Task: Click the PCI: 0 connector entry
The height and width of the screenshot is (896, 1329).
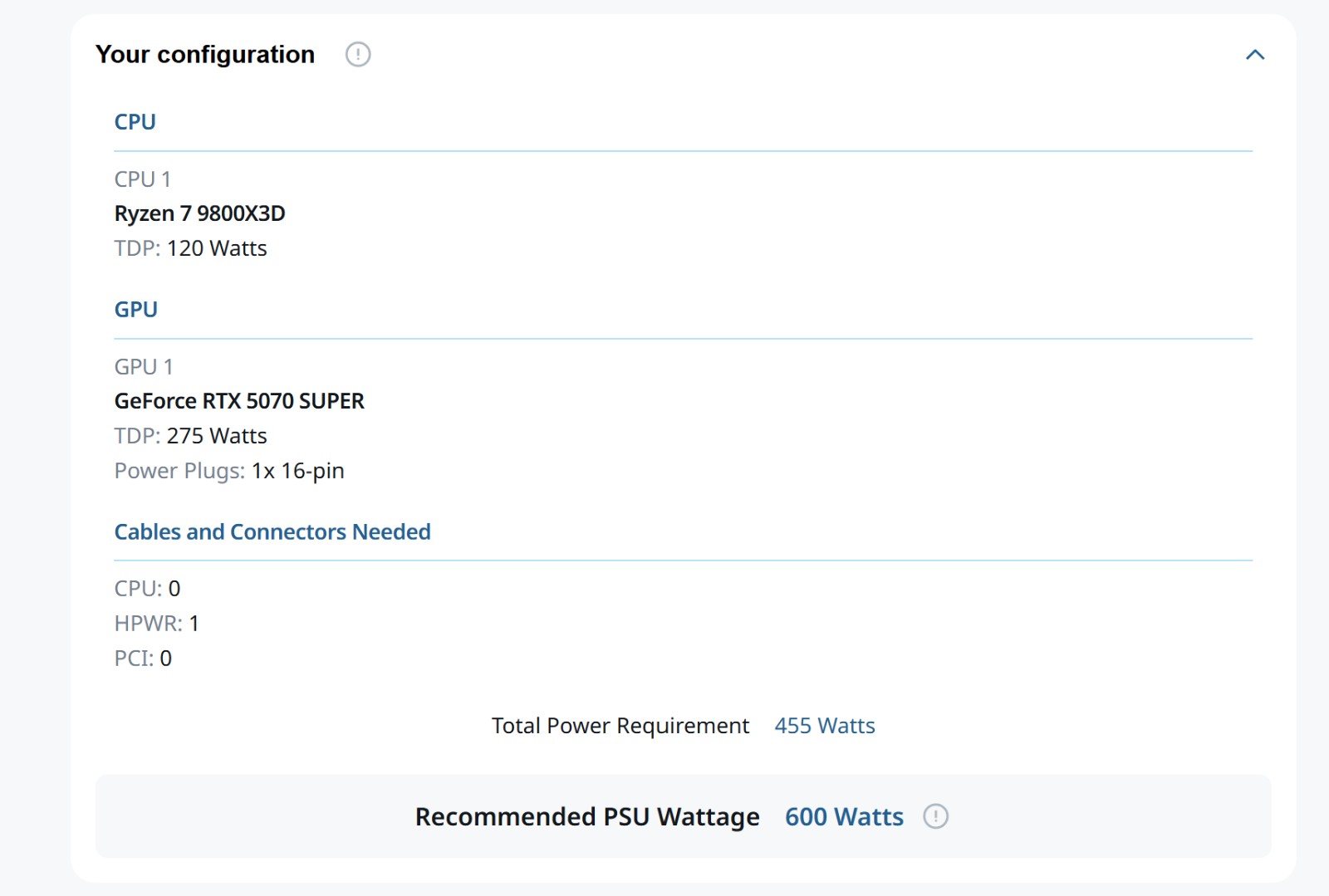Action: (143, 659)
